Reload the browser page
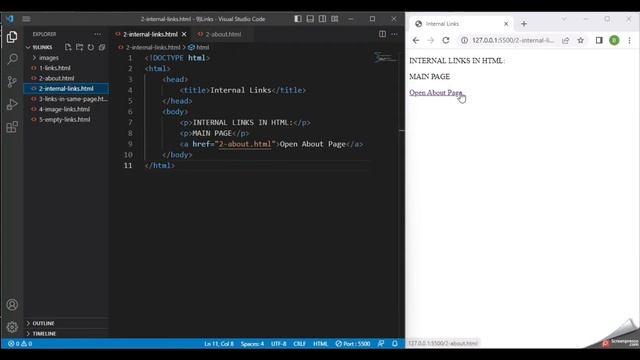The height and width of the screenshot is (360, 640). click(x=446, y=40)
